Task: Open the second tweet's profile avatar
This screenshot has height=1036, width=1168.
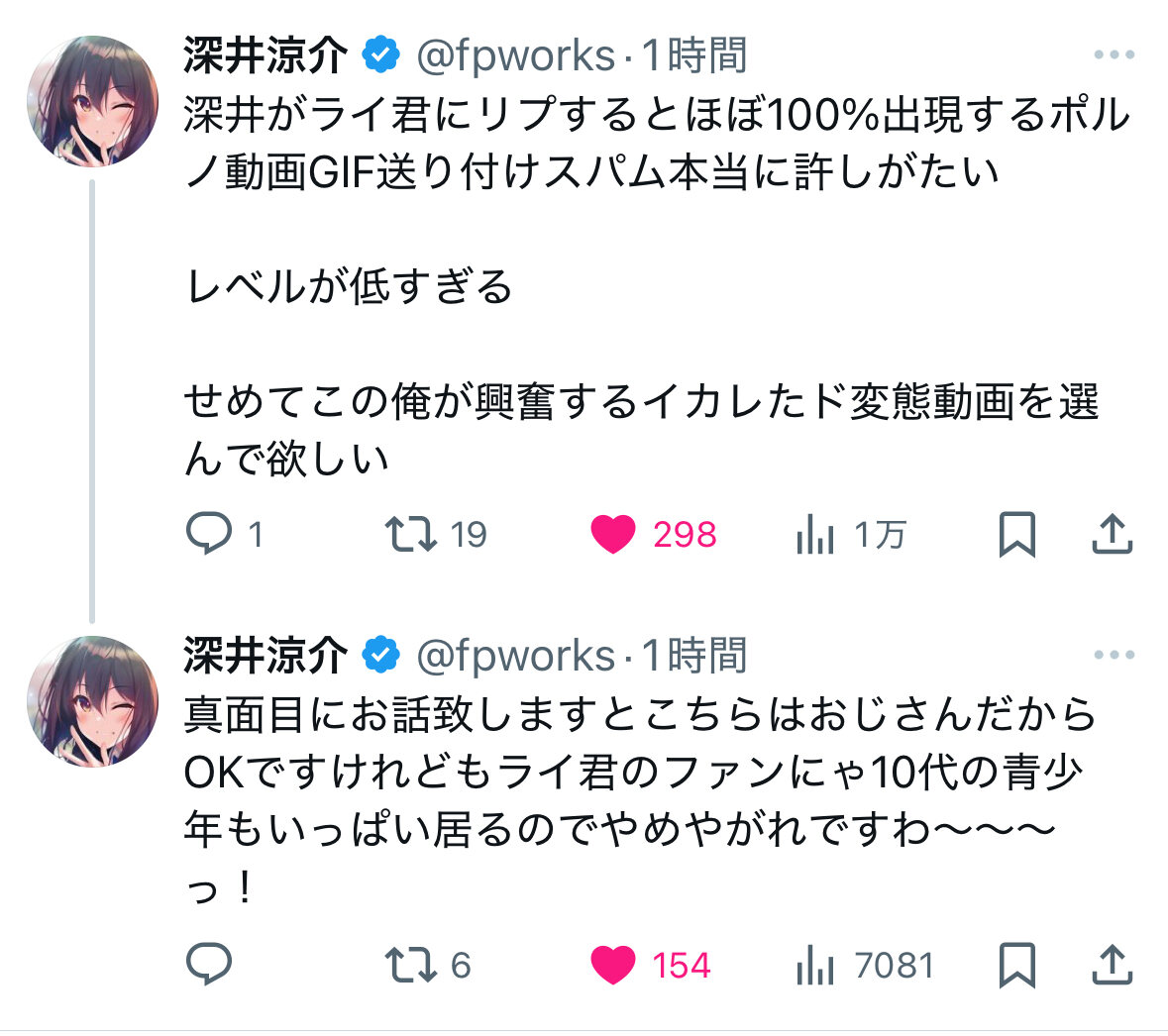Action: tap(92, 701)
